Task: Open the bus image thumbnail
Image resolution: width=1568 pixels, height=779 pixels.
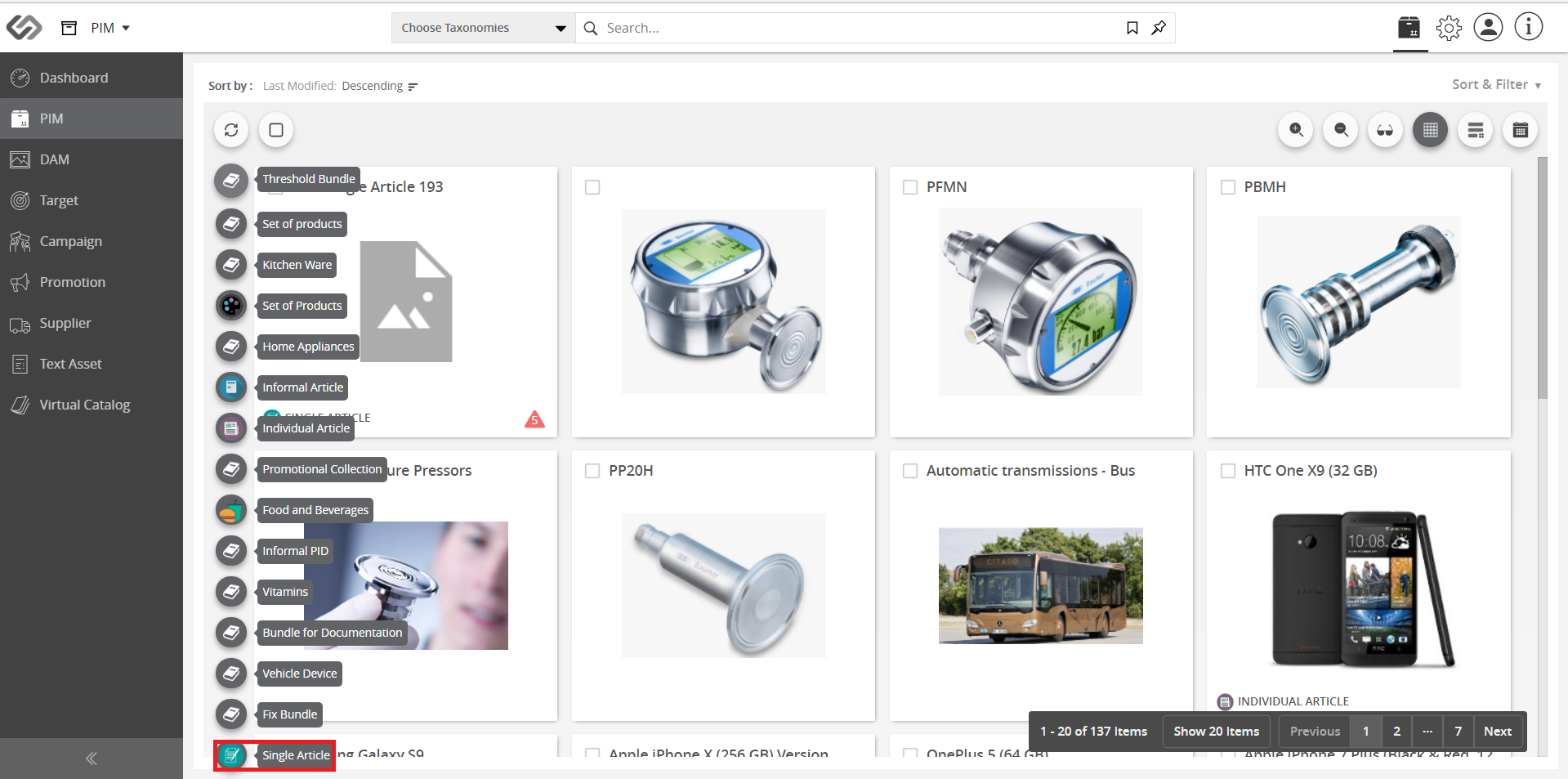Action: (x=1040, y=585)
